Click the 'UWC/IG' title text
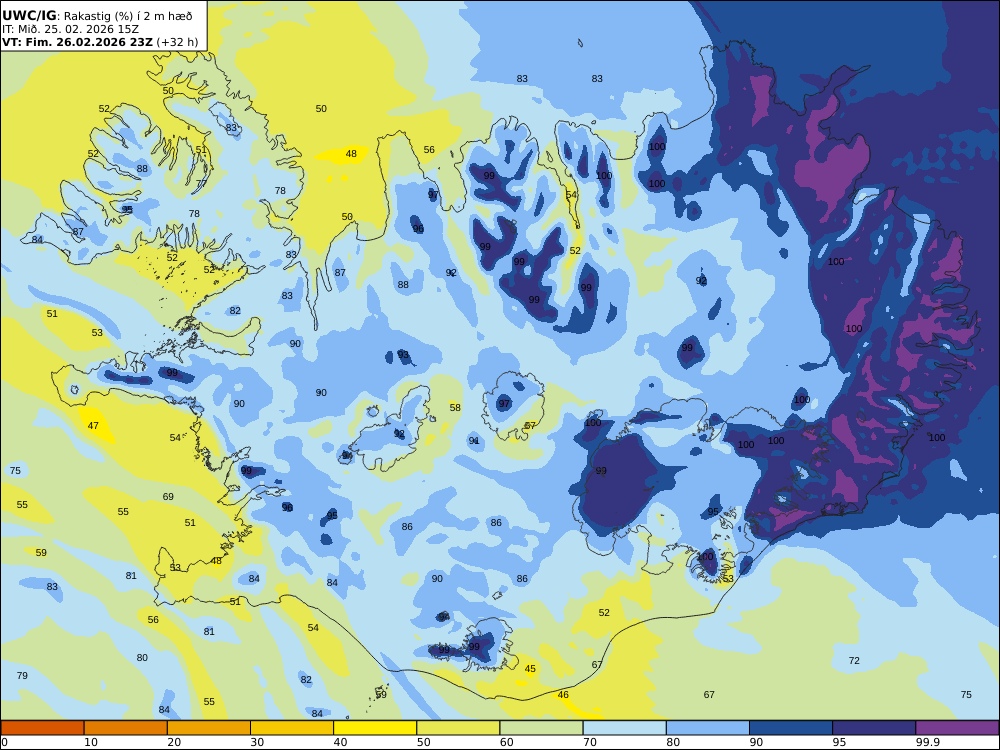This screenshot has width=1000, height=750. pyautogui.click(x=29, y=16)
